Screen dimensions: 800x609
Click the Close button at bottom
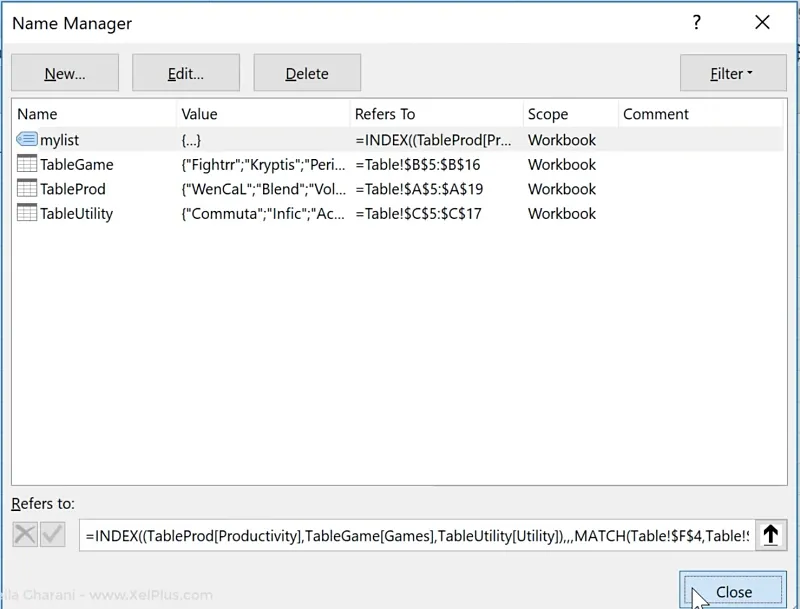coord(733,592)
